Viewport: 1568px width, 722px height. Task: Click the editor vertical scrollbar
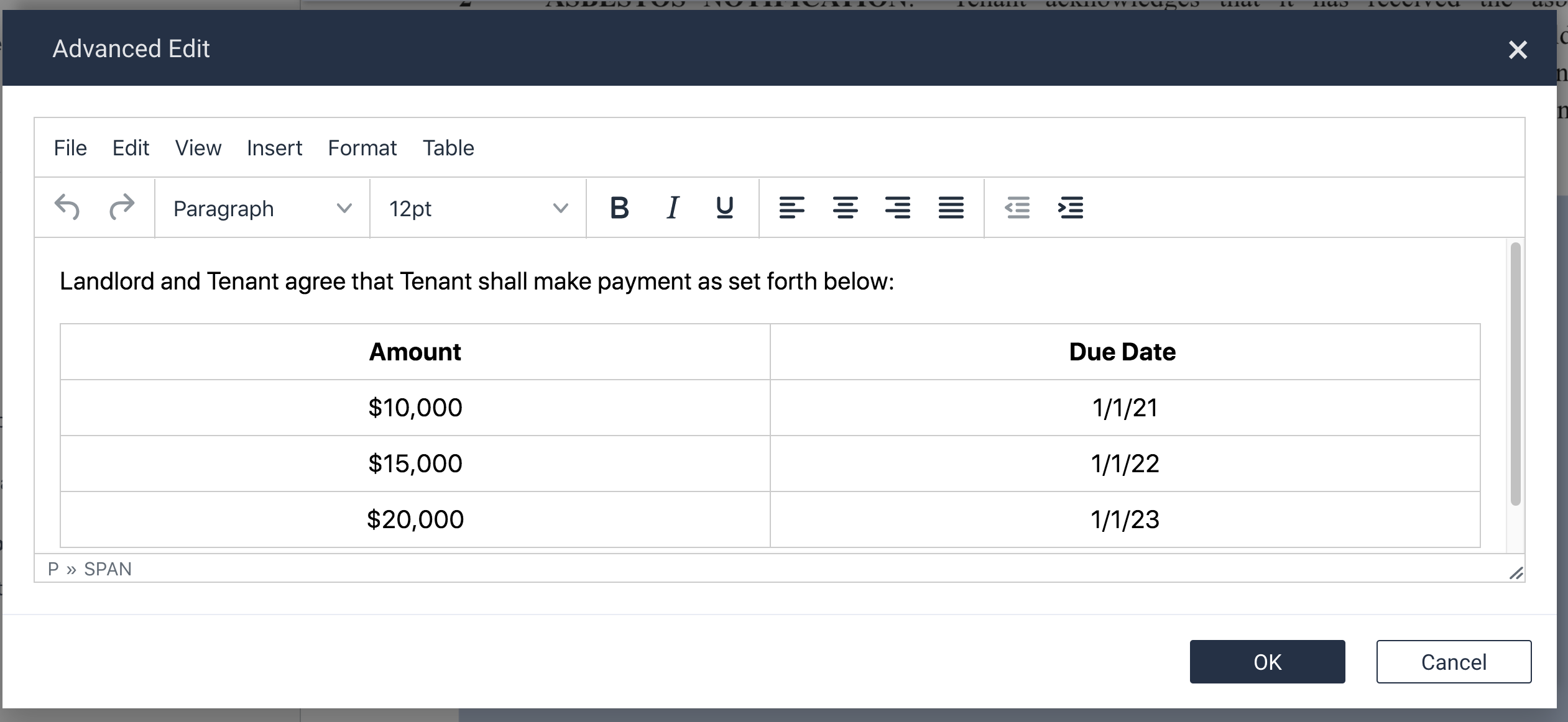pyautogui.click(x=1515, y=373)
